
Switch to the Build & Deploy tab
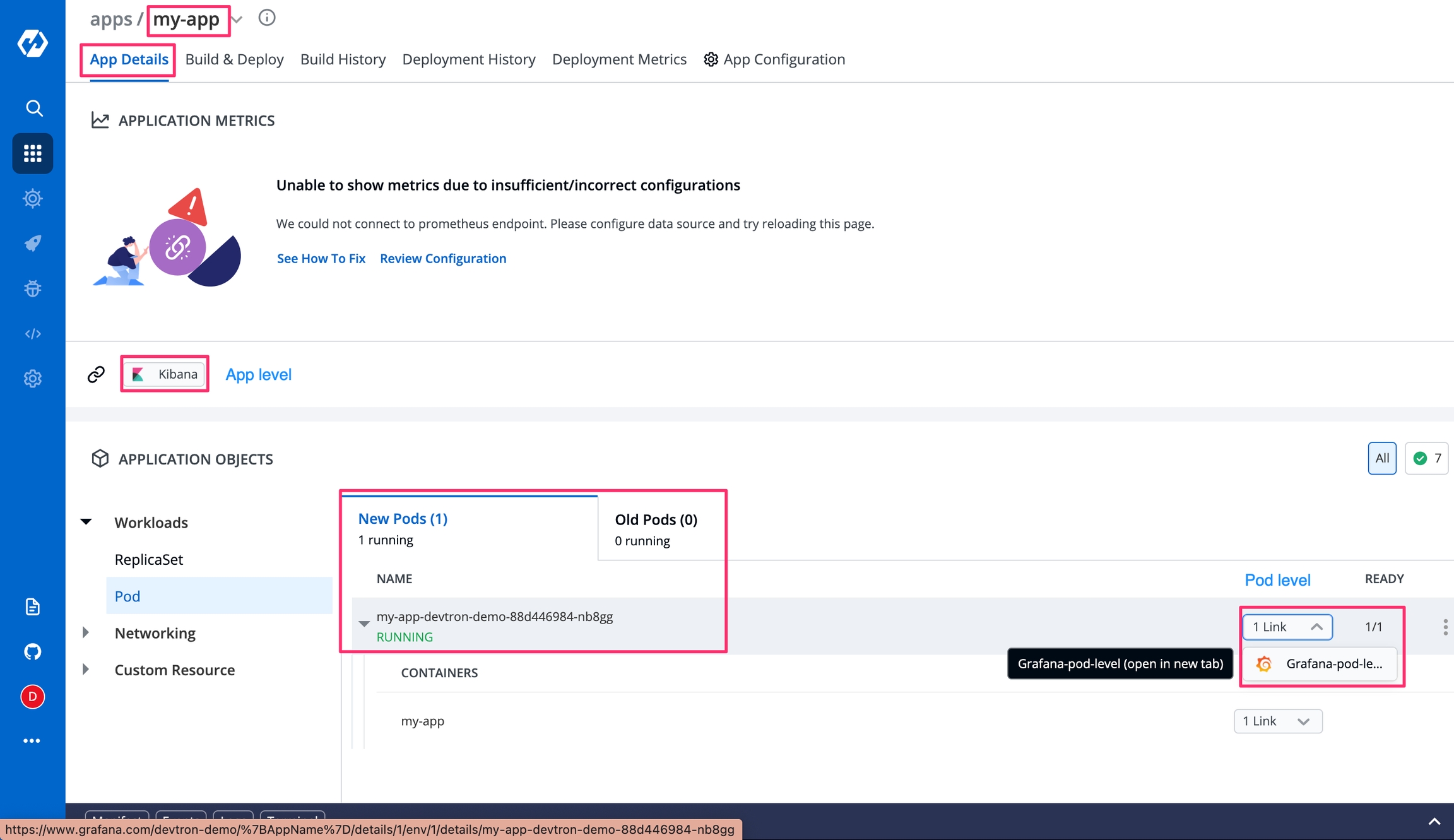click(234, 59)
